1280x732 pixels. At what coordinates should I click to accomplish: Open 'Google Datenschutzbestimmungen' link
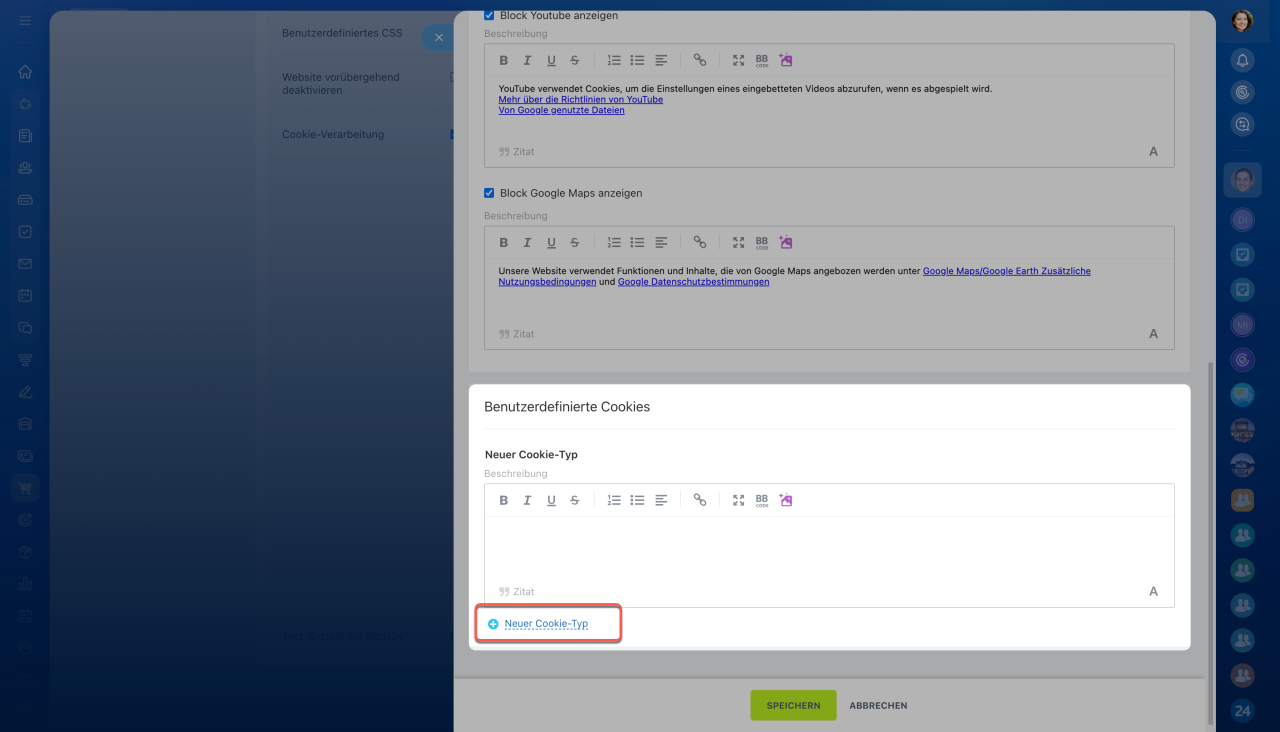[x=694, y=282]
